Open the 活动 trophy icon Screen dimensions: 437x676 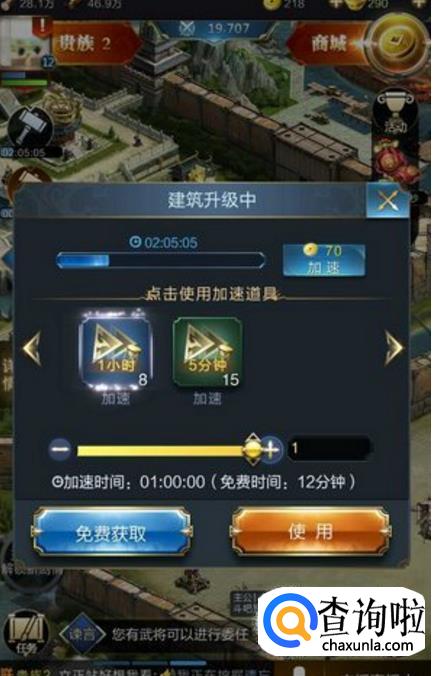pos(395,114)
